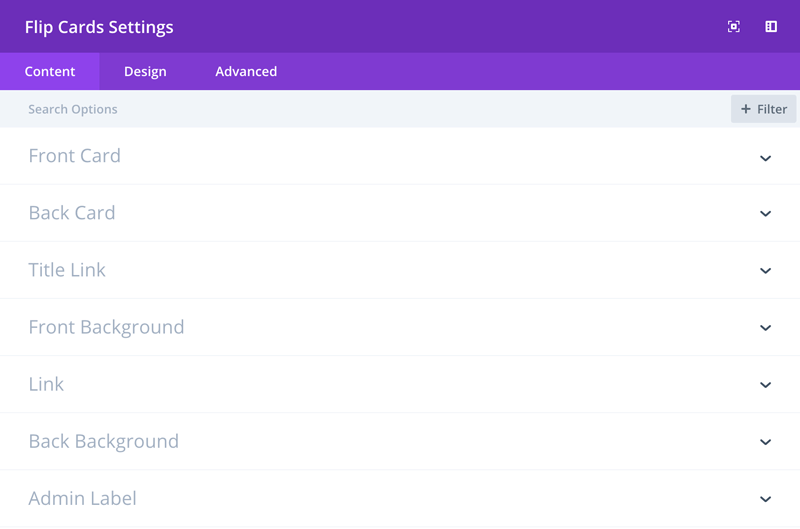Go to the Advanced tab
Image resolution: width=800 pixels, height=529 pixels.
[246, 71]
